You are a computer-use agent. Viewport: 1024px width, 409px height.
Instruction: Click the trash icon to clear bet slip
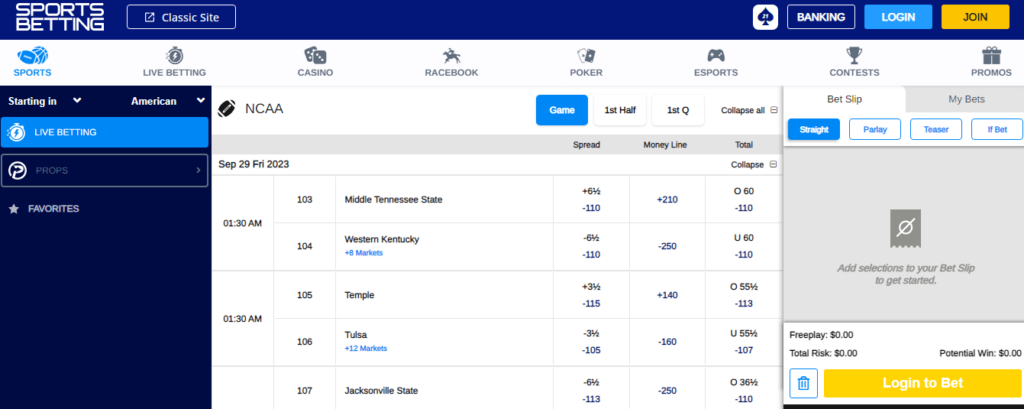click(803, 384)
